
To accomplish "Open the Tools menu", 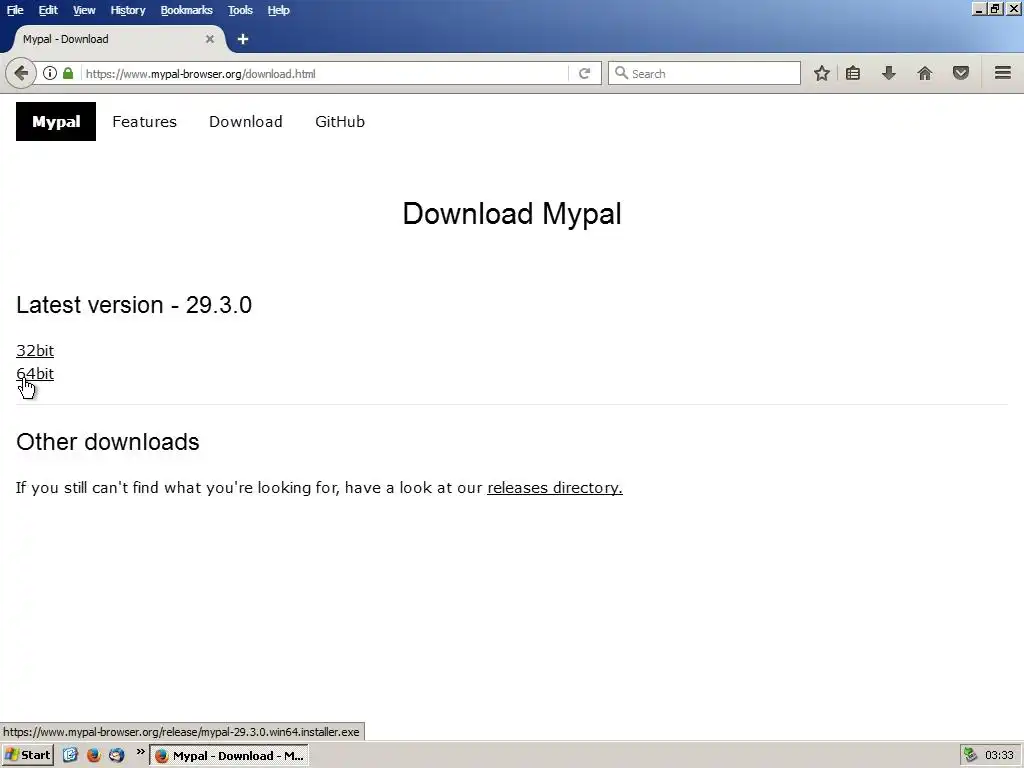I will (240, 10).
